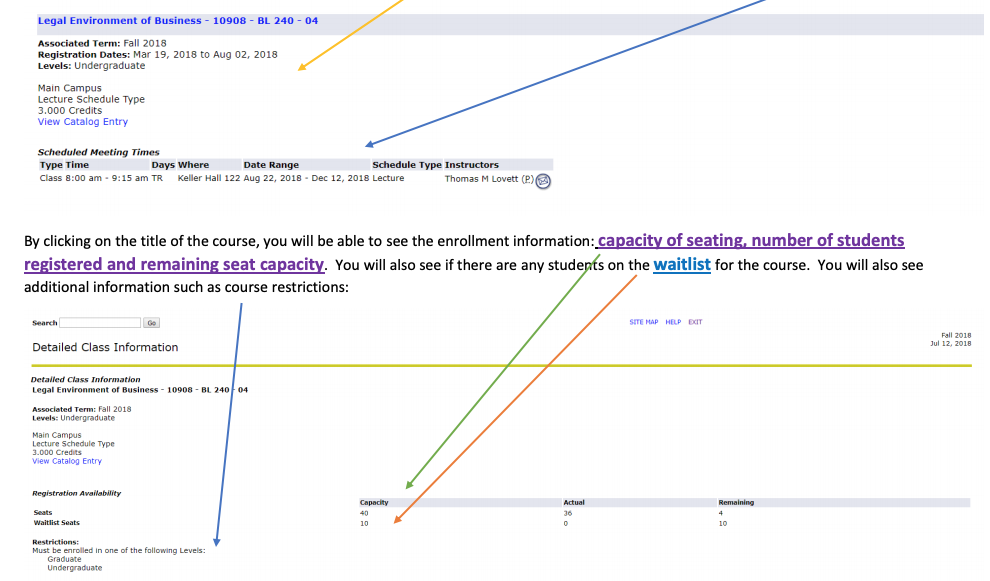
Task: Select the Waitlist Seats row label
Action: [56, 523]
